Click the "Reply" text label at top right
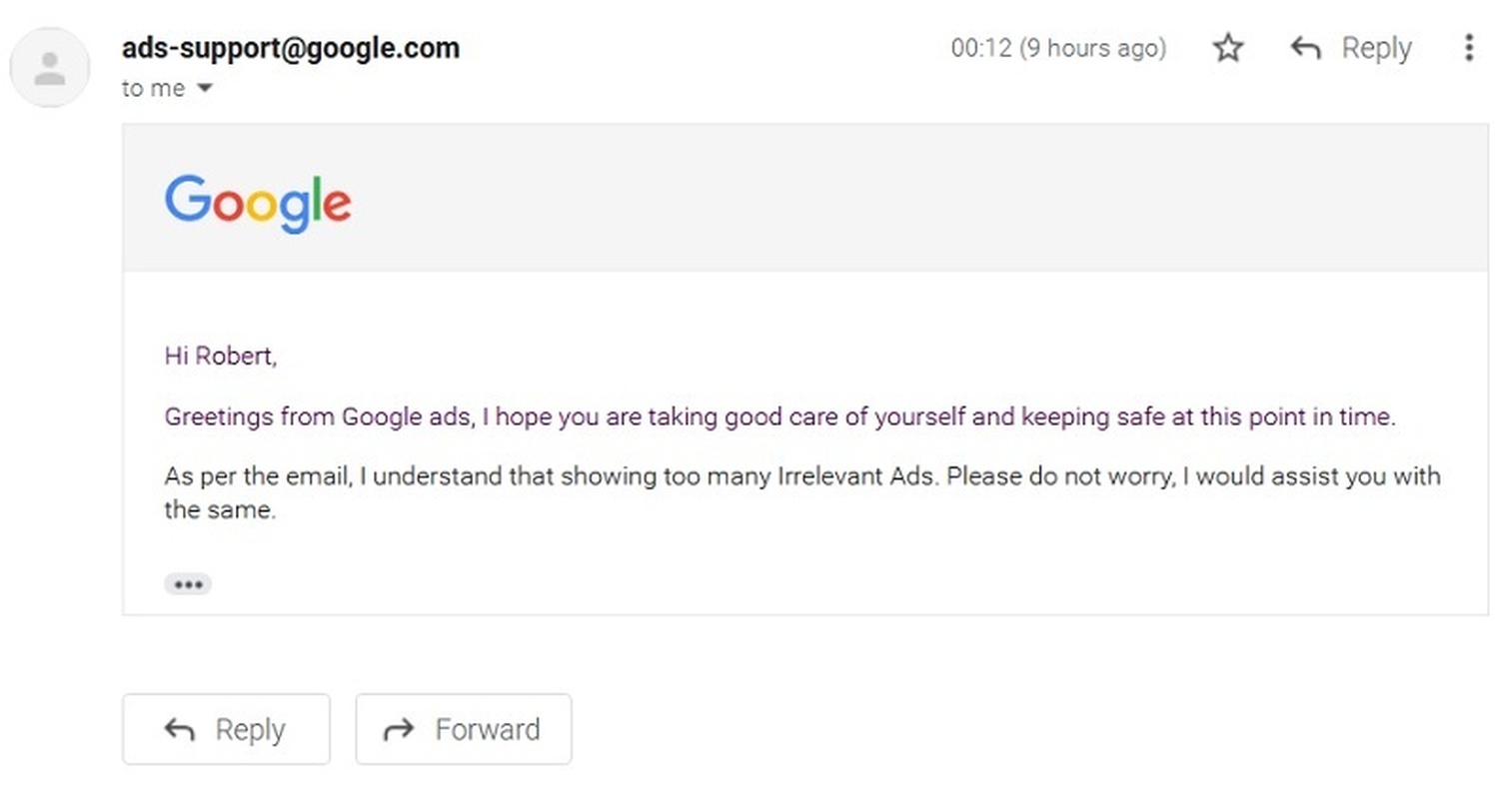This screenshot has height=799, width=1512. point(1376,48)
